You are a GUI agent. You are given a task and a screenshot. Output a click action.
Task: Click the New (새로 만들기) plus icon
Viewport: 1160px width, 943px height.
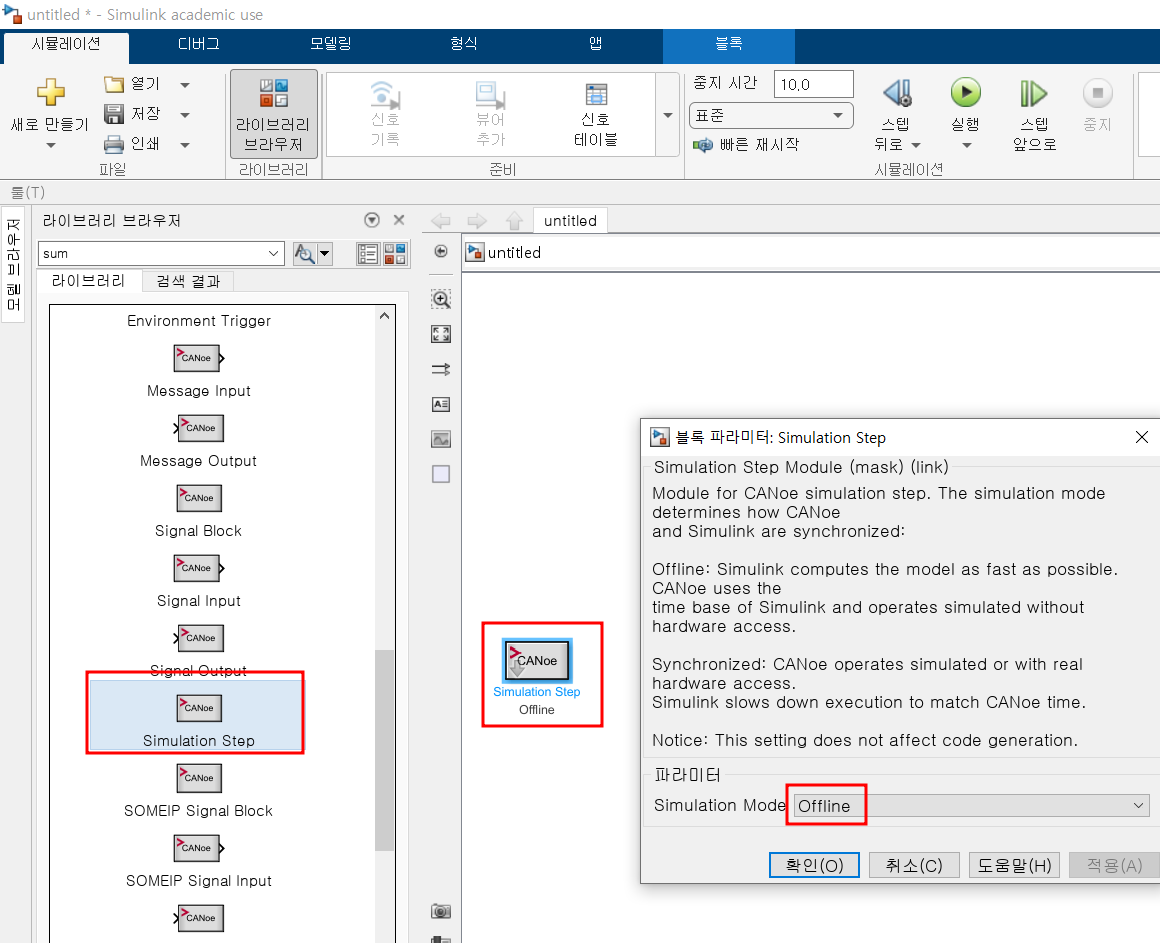pos(50,92)
